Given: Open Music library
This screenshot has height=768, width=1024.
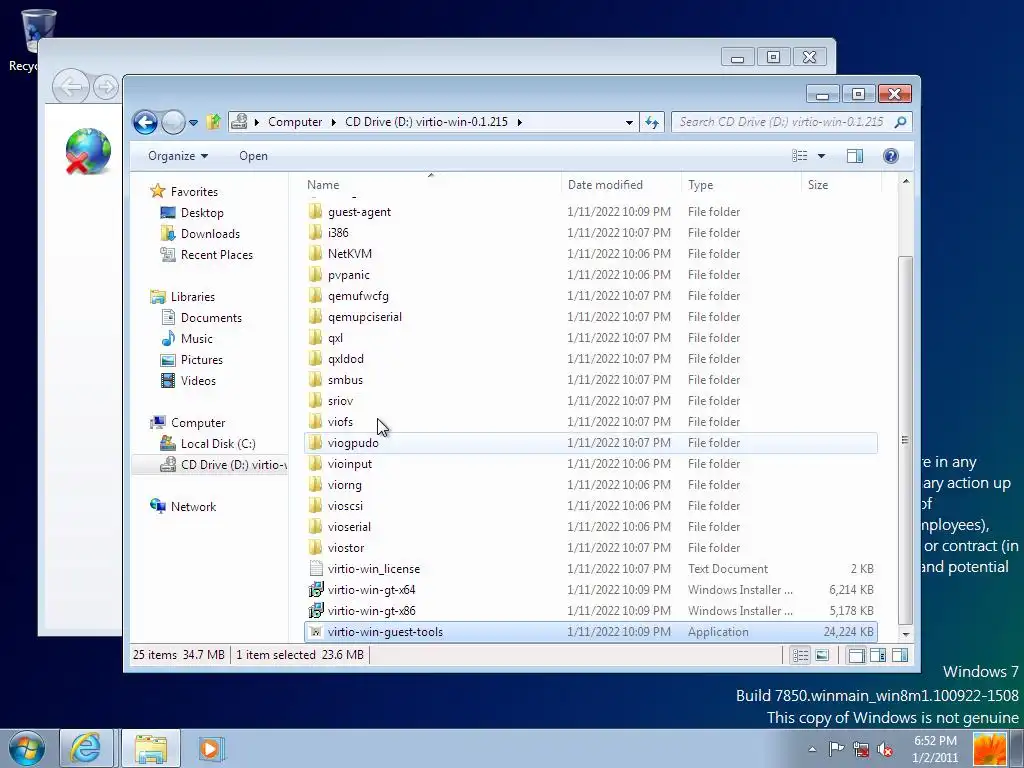Looking at the screenshot, I should tap(197, 338).
